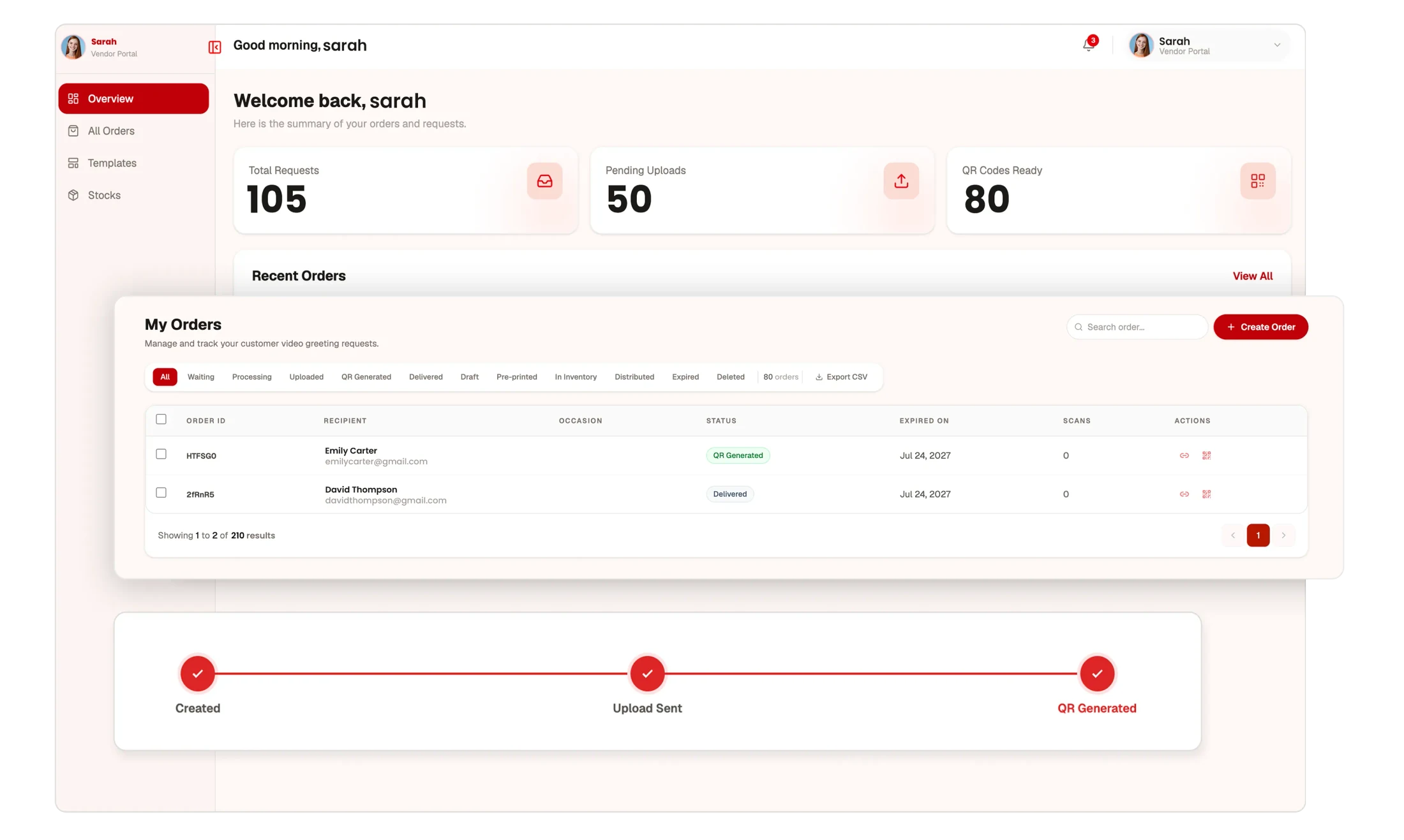The width and height of the screenshot is (1404, 840).
Task: Click the Total Requests inbox icon
Action: point(544,181)
